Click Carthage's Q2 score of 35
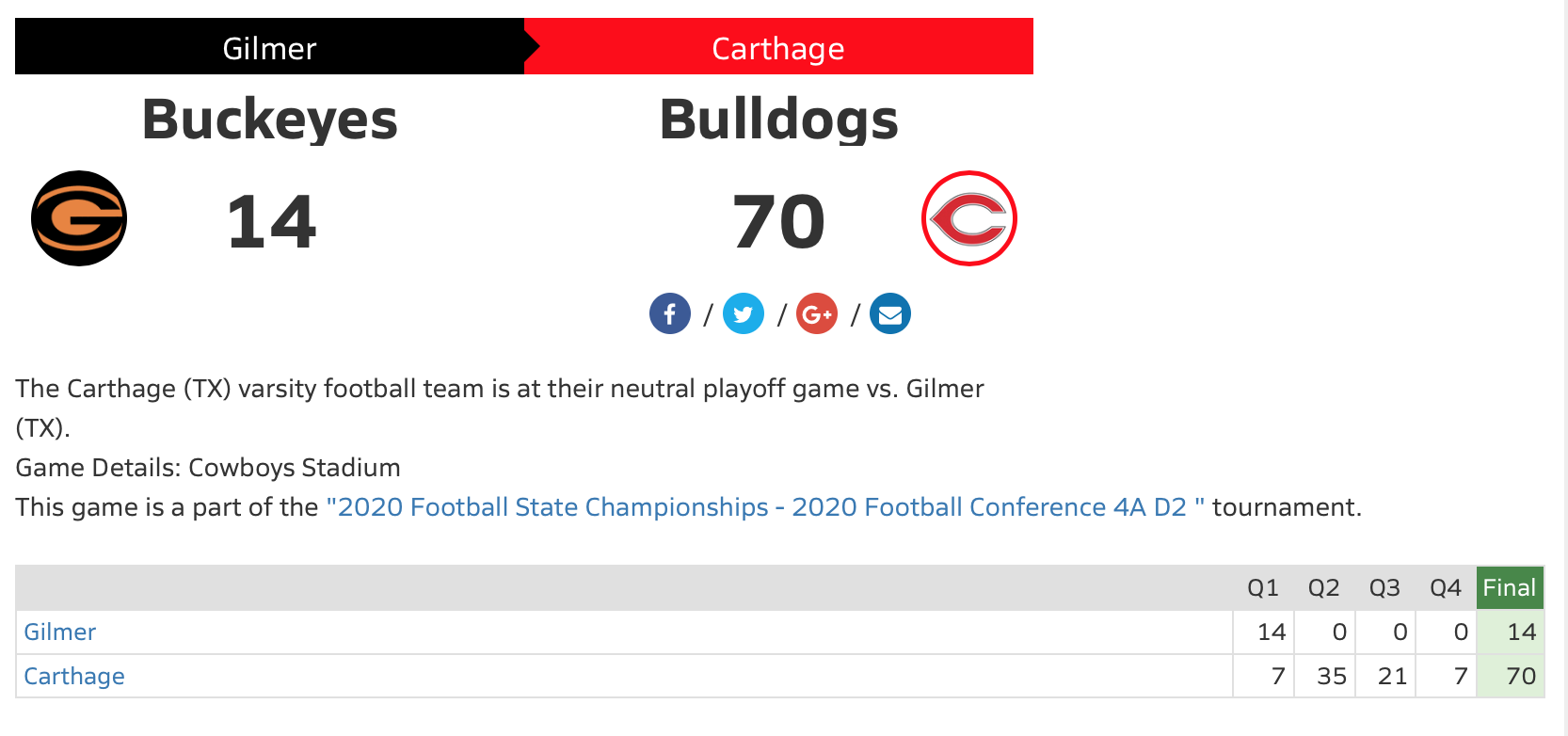 [x=1331, y=677]
